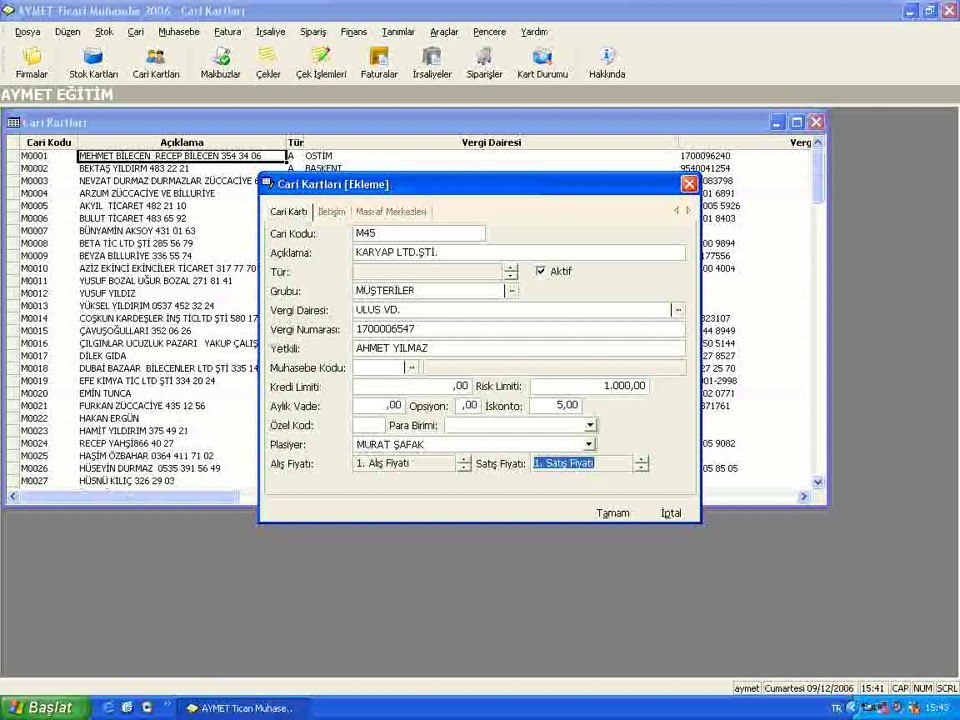Click the İrsaliyeler toolbar icon

pyautogui.click(x=432, y=62)
